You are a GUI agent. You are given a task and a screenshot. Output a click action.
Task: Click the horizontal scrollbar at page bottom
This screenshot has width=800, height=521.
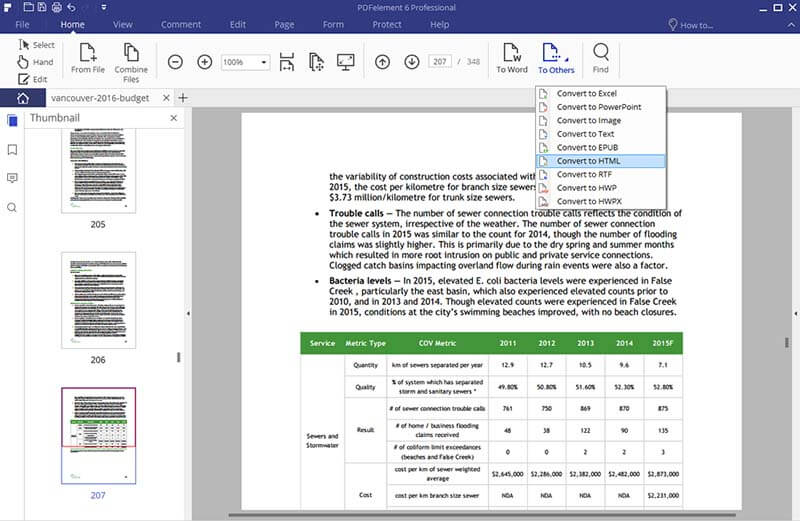482,515
